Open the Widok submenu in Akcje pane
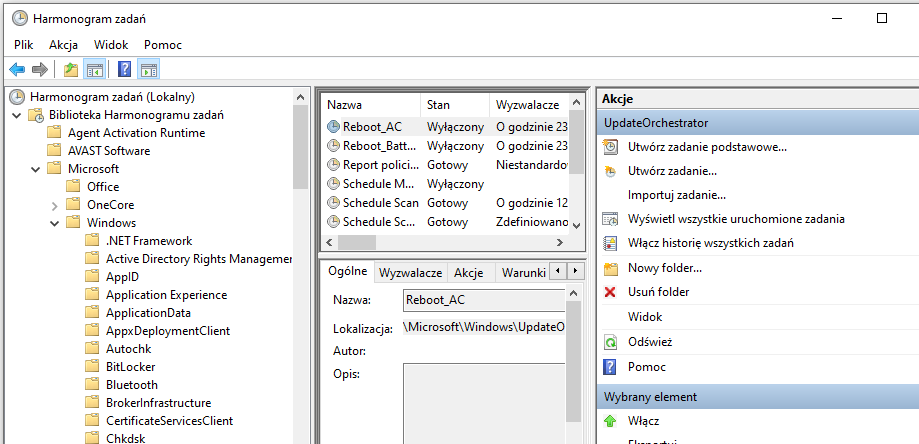 (645, 317)
